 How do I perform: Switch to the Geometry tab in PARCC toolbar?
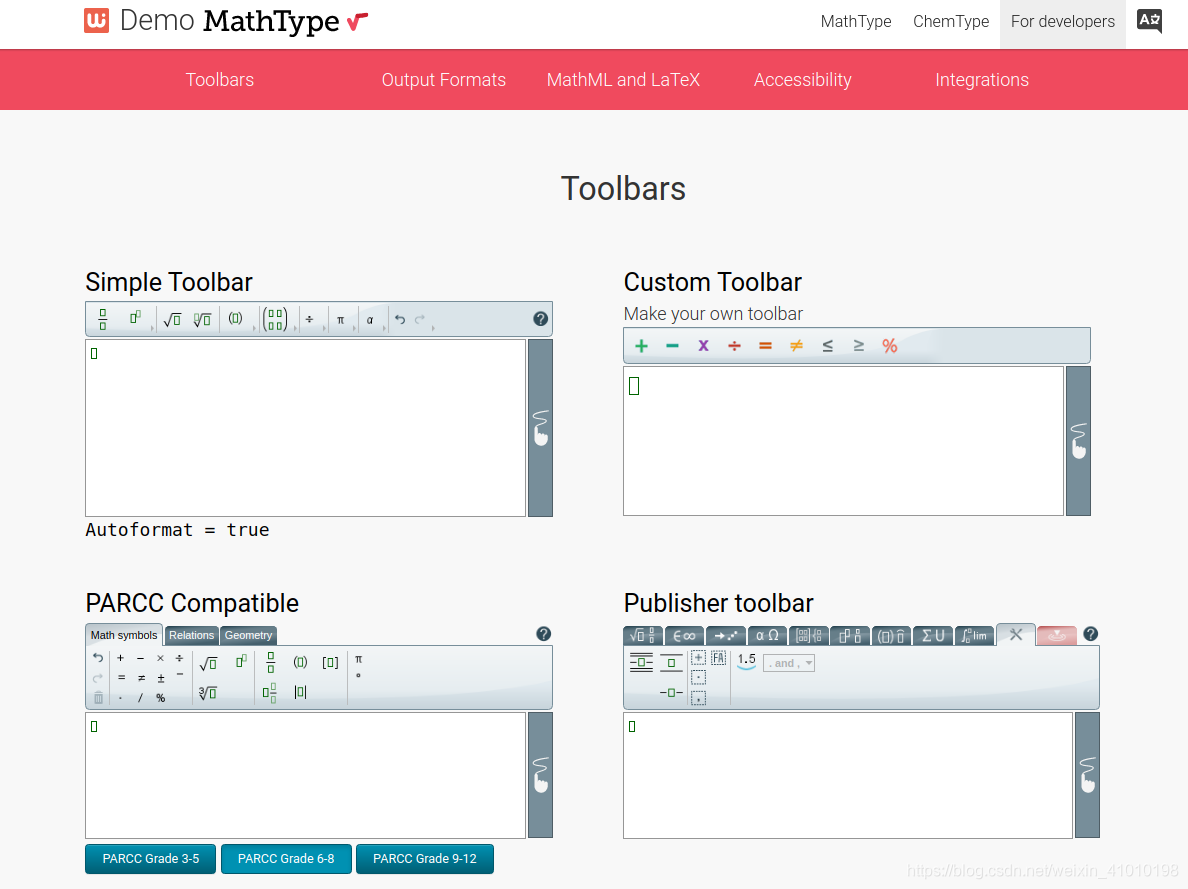248,635
